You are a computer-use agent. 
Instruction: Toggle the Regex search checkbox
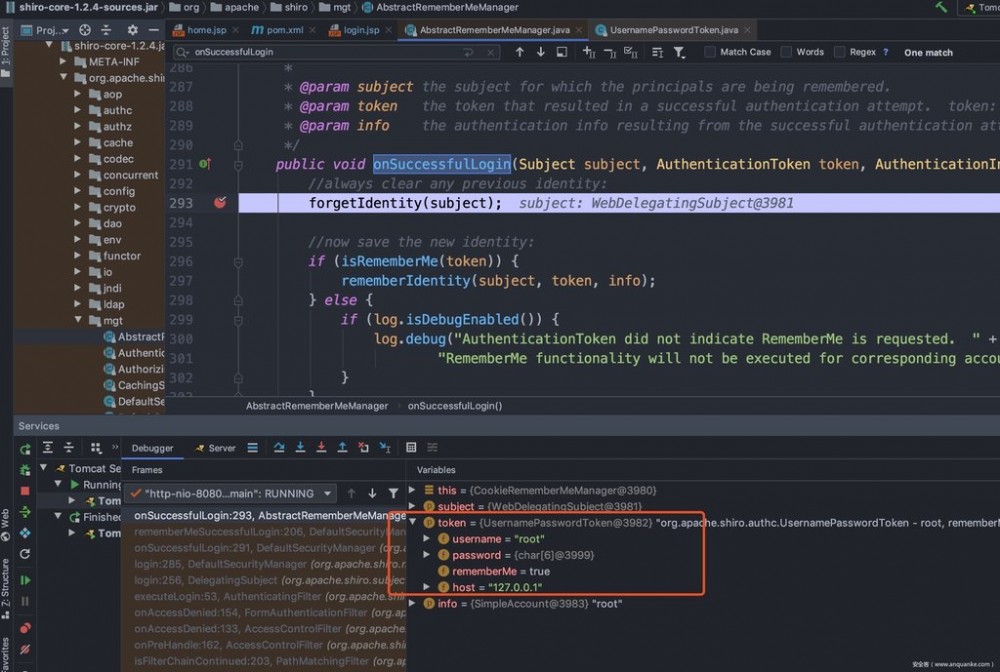pos(840,52)
